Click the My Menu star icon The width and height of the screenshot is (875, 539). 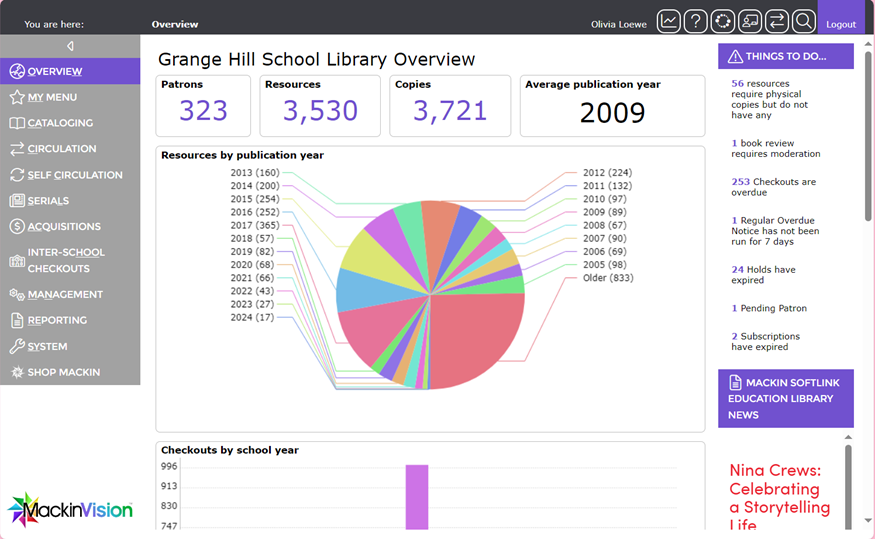click(x=17, y=97)
